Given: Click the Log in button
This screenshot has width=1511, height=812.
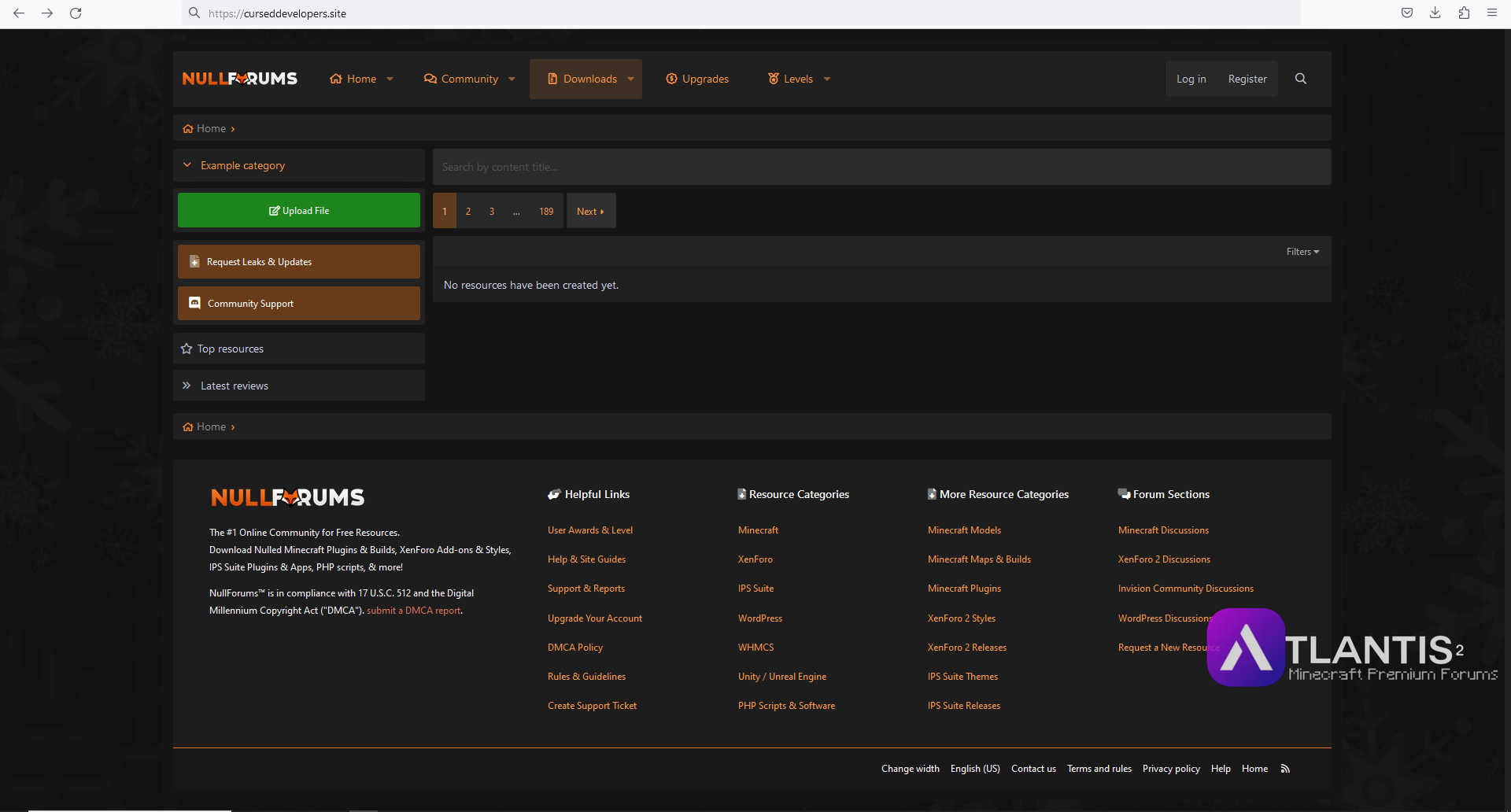Looking at the screenshot, I should pos(1191,79).
